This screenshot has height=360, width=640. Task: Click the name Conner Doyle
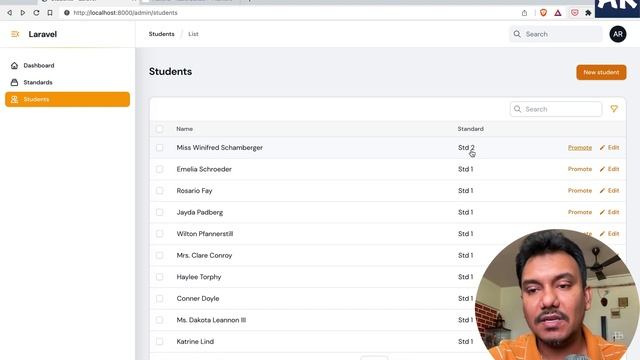pyautogui.click(x=198, y=298)
